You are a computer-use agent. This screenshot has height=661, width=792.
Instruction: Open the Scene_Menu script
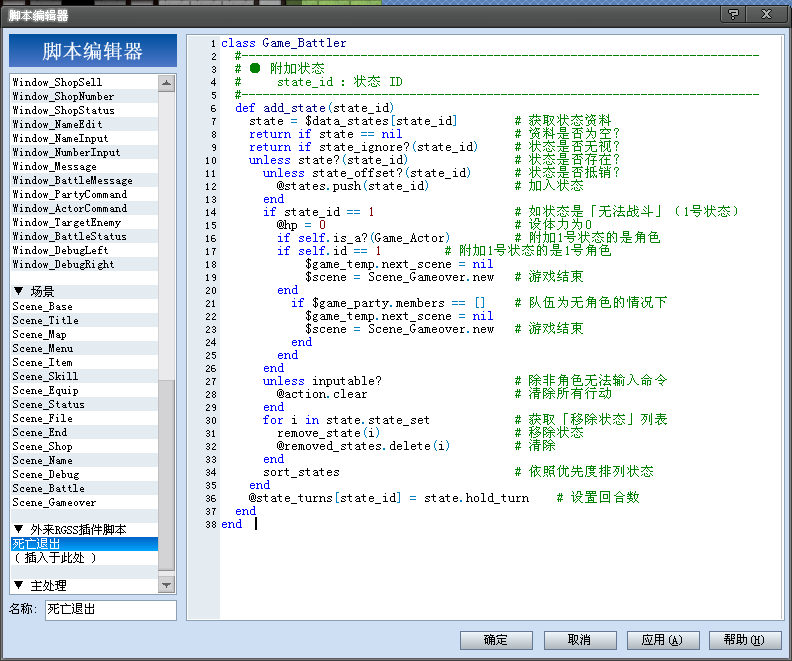(84, 348)
